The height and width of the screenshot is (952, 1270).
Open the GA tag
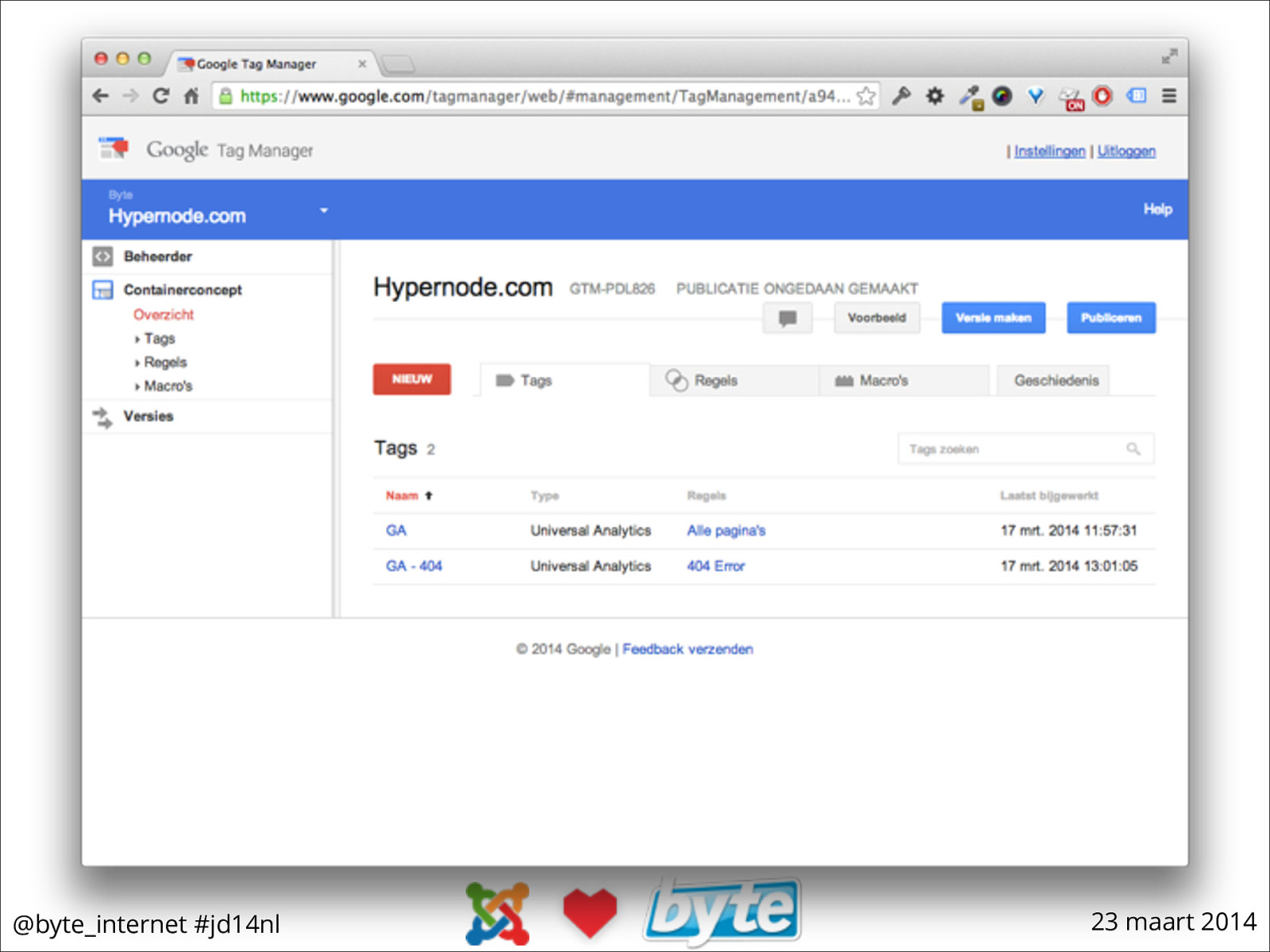(x=396, y=531)
